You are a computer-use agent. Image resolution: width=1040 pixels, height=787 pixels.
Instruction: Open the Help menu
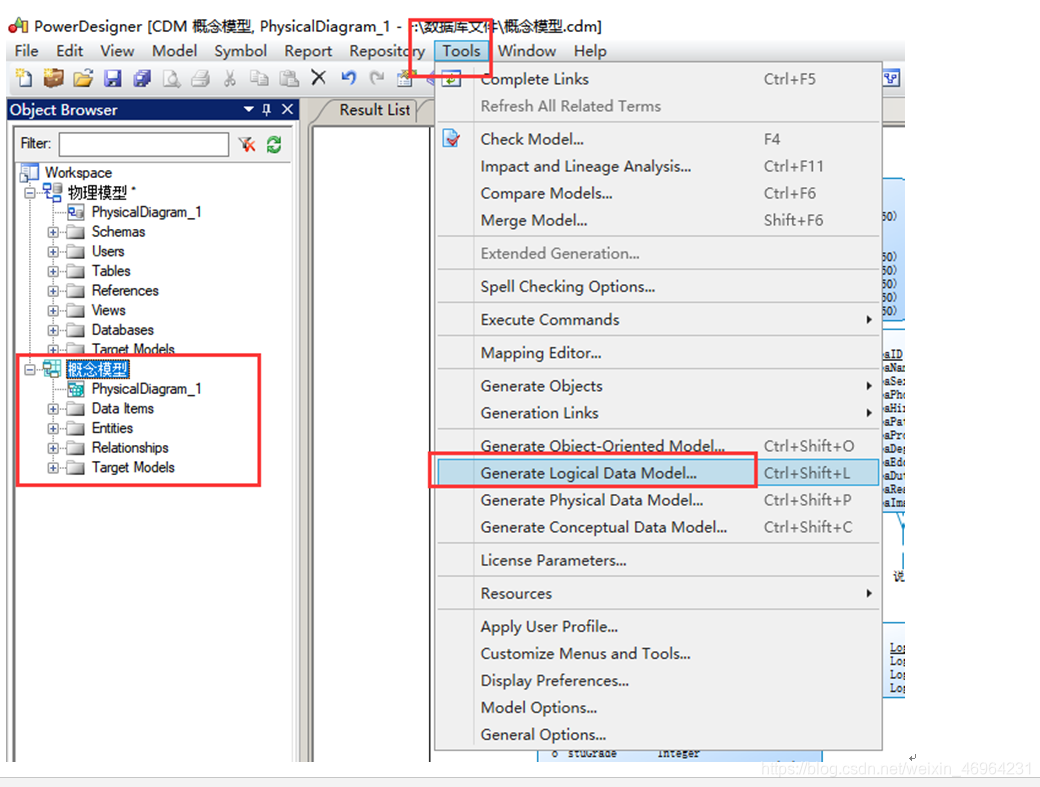pyautogui.click(x=590, y=51)
